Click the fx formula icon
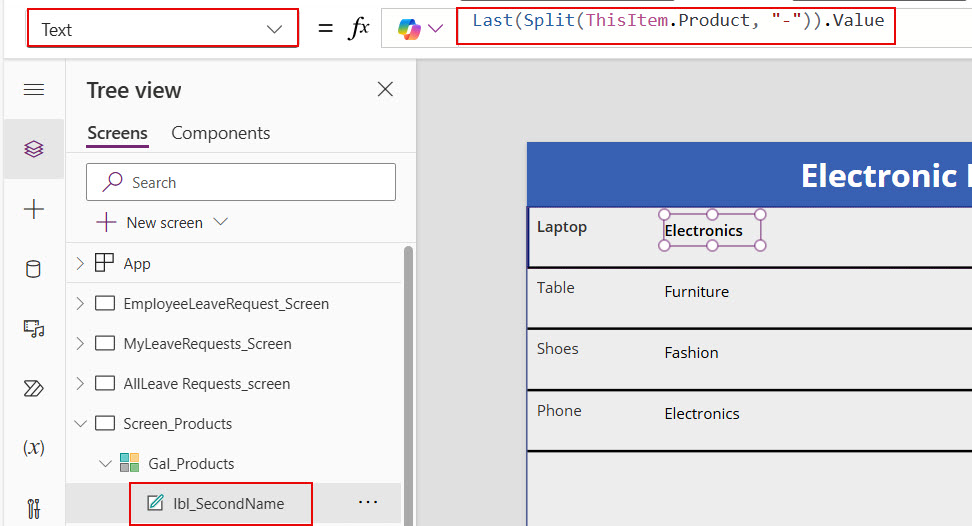 coord(360,28)
